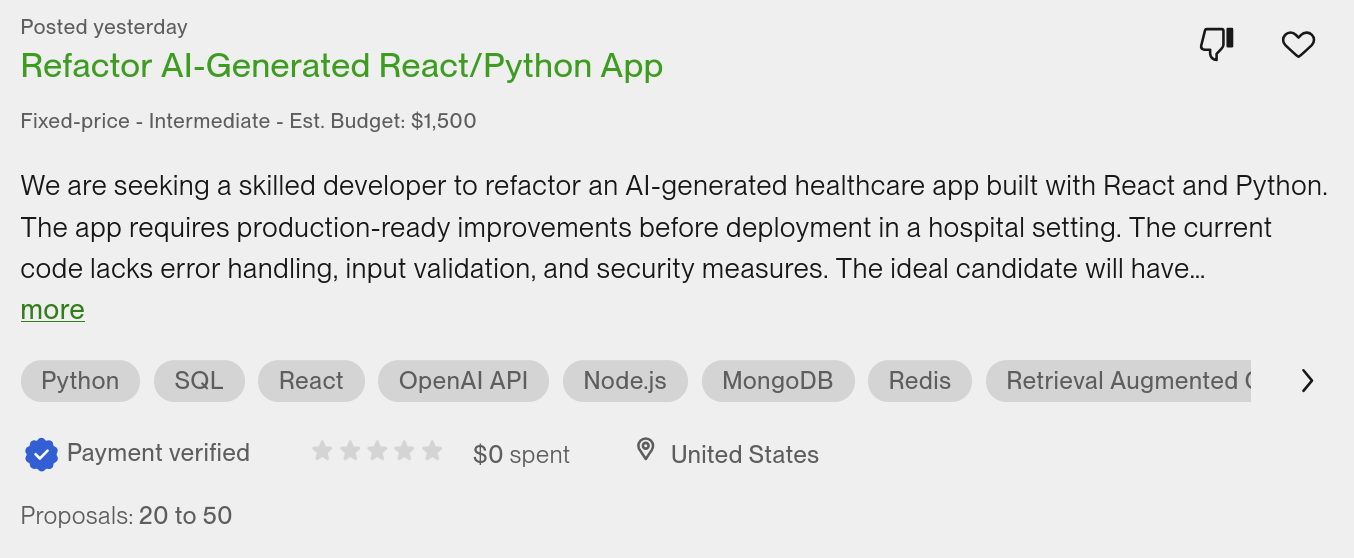Click the thumbs-down dislike icon
Image resolution: width=1354 pixels, height=558 pixels.
tap(1216, 44)
